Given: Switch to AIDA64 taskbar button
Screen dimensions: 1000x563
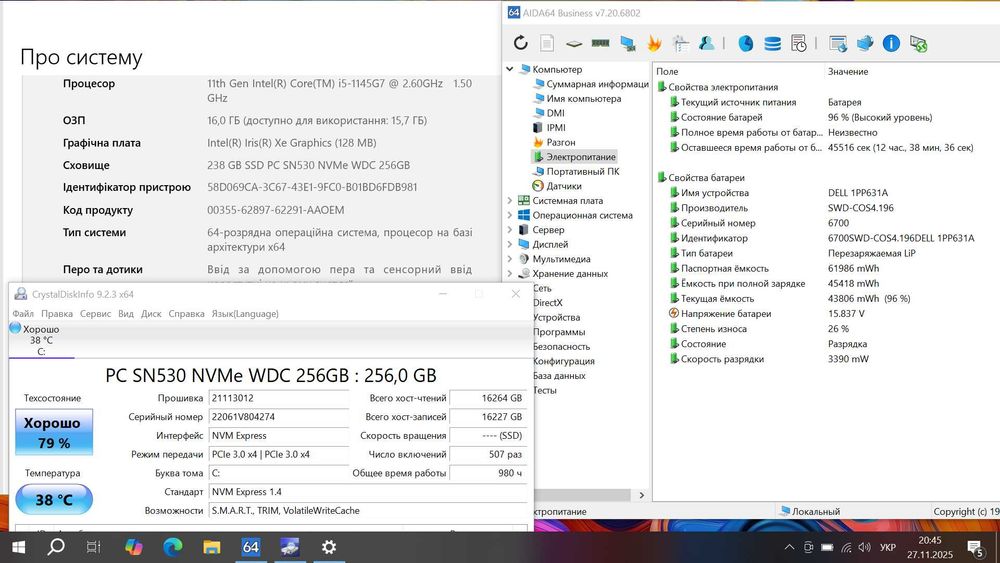Looking at the screenshot, I should pyautogui.click(x=251, y=547).
